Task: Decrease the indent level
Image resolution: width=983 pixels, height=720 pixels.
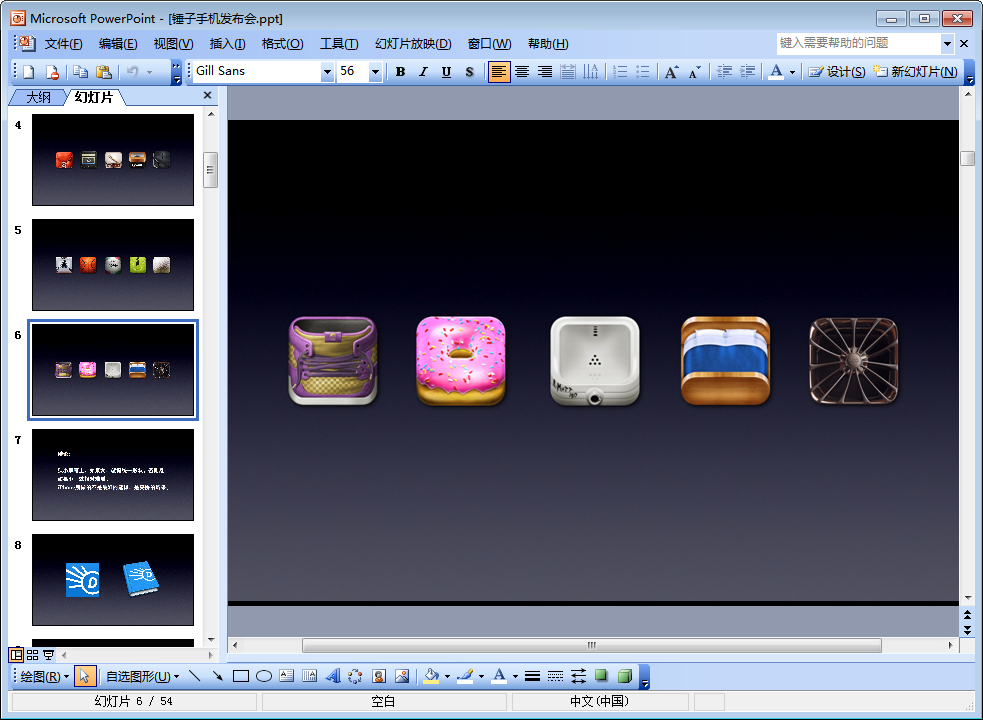Action: [x=724, y=71]
